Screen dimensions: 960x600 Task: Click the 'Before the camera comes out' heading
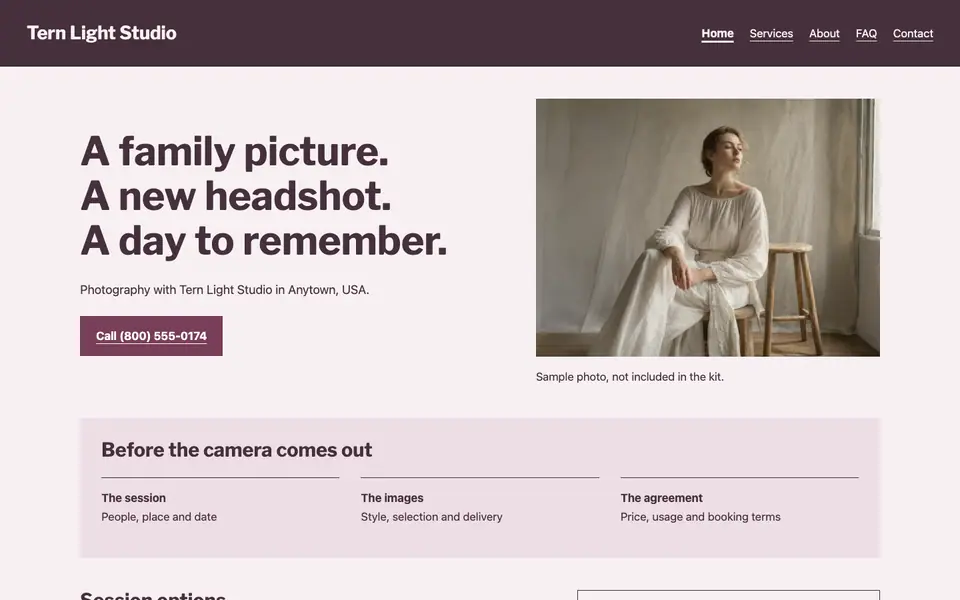(x=236, y=450)
